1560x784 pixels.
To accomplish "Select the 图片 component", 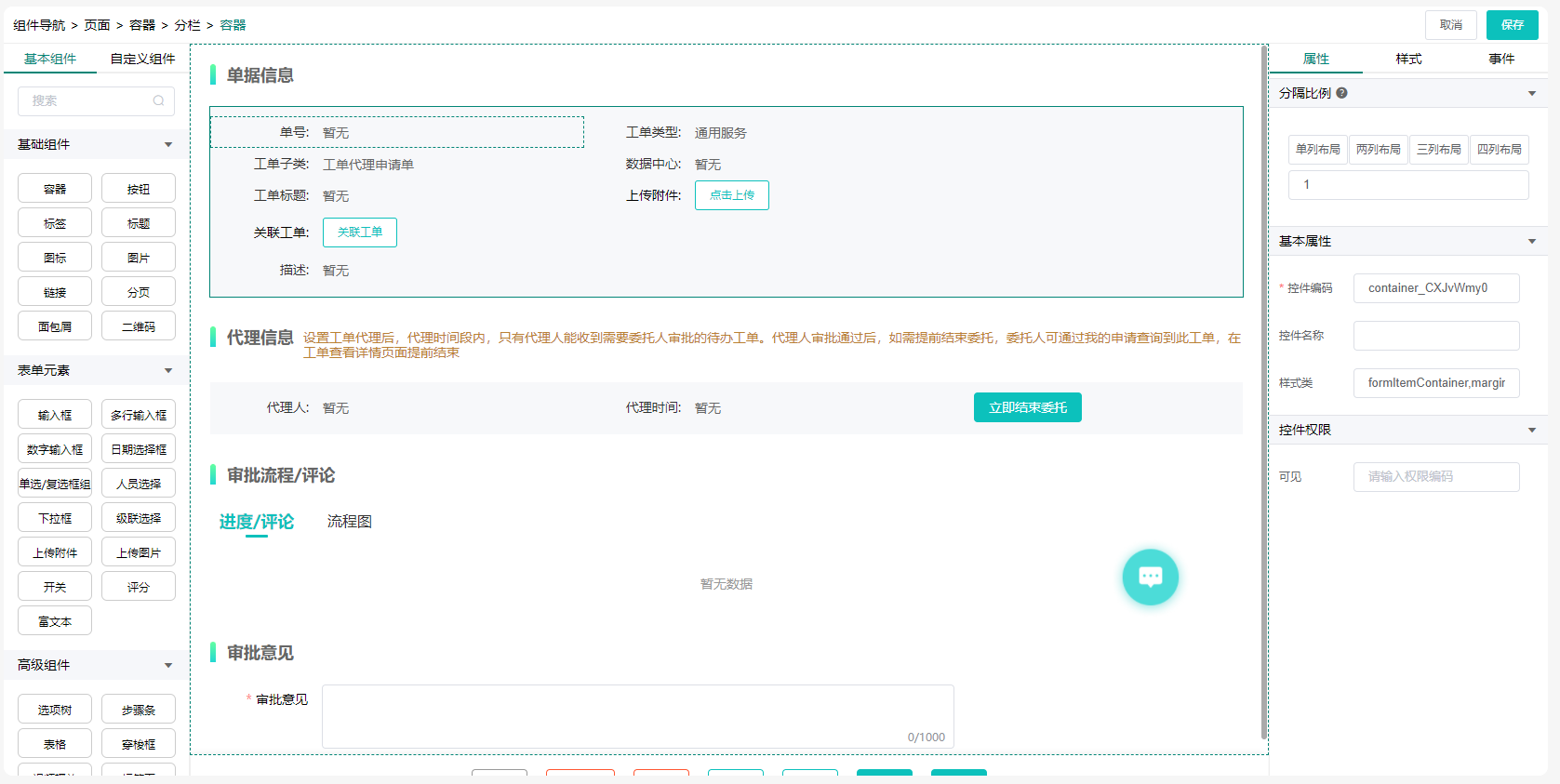I will [x=139, y=258].
